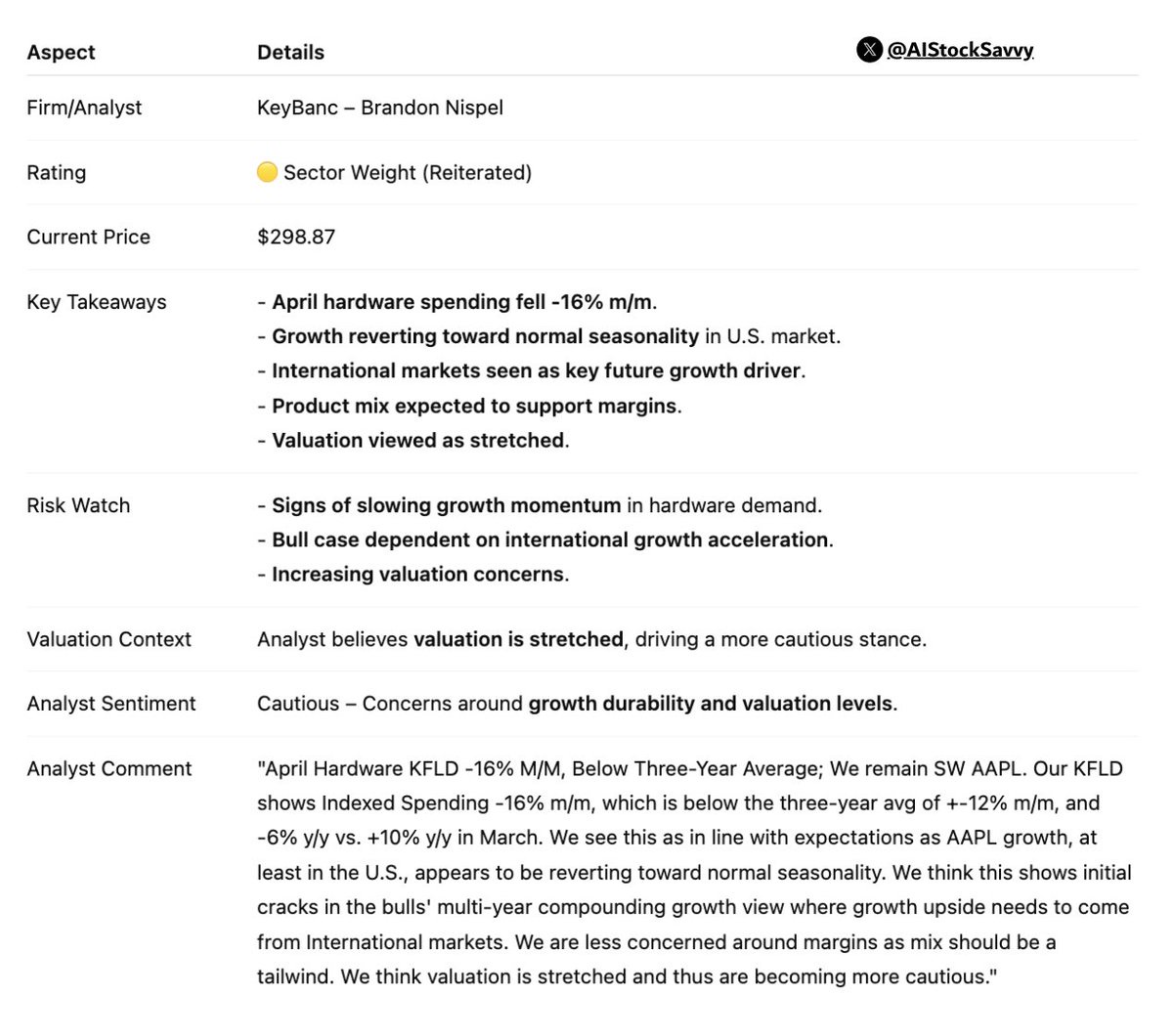Click the $298.87 current price value

296,237
